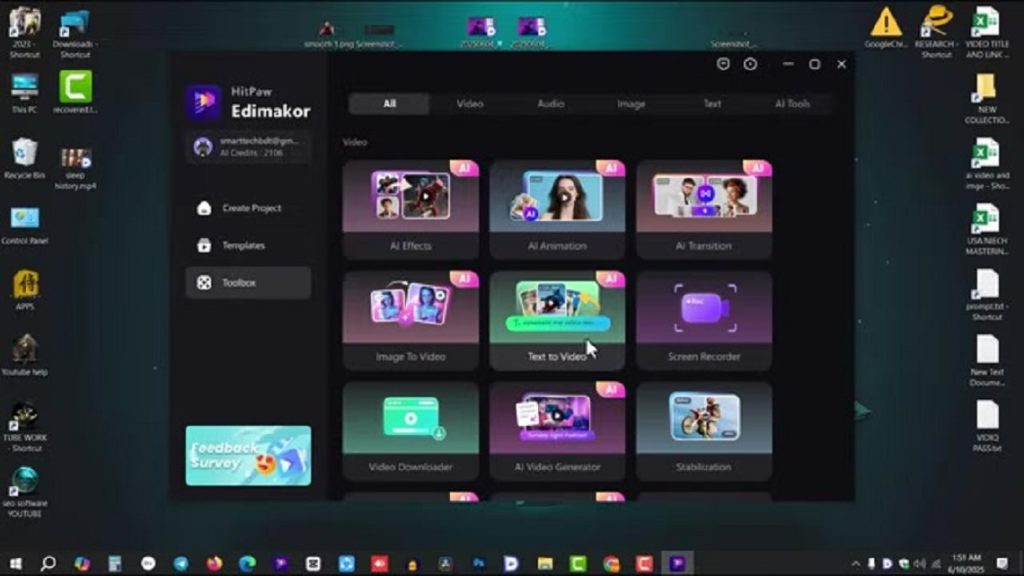Select the VIDIQ PASS.txt desktop file
This screenshot has width=1024, height=576.
pyautogui.click(x=987, y=426)
